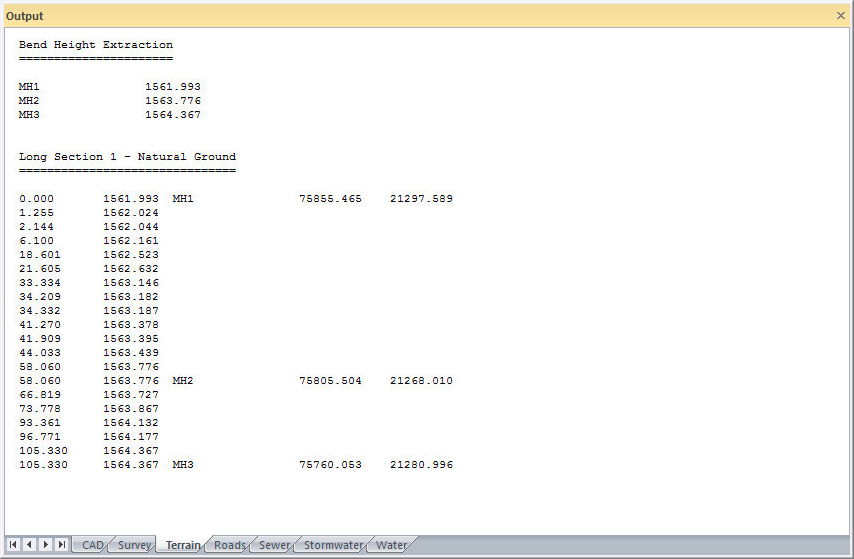Image resolution: width=854 pixels, height=559 pixels.
Task: Click the Bend Height Extraction heading
Action: pos(96,45)
